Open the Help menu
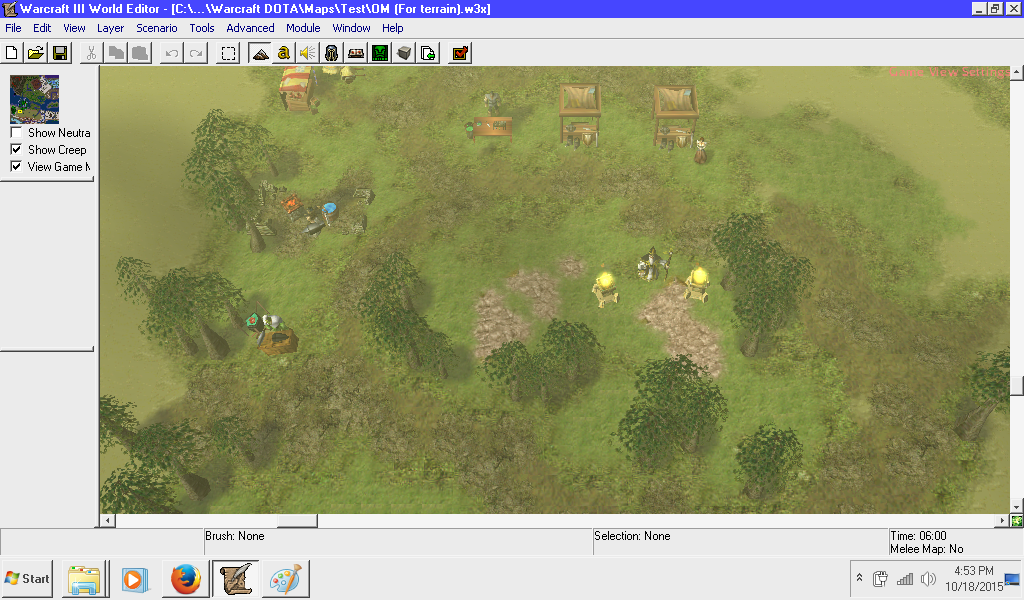The image size is (1024, 600). 392,28
